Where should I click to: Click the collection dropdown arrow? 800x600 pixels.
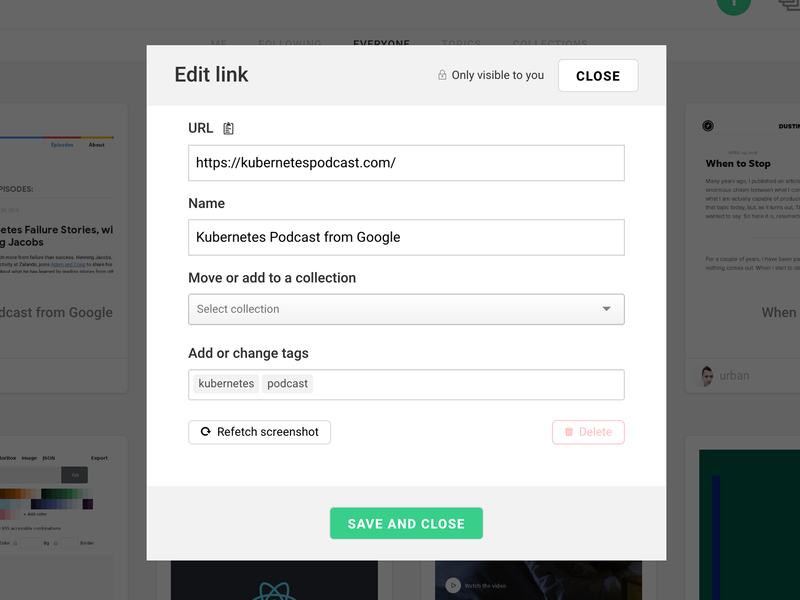point(606,309)
